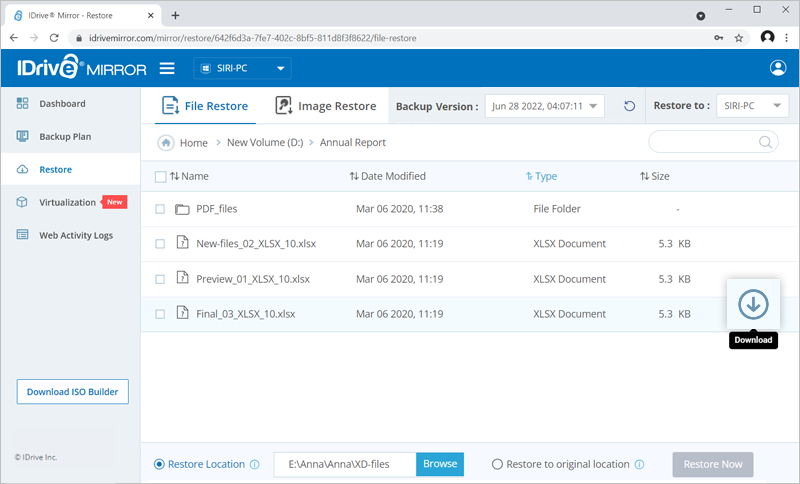
Task: Open the user profile icon
Action: click(x=778, y=68)
